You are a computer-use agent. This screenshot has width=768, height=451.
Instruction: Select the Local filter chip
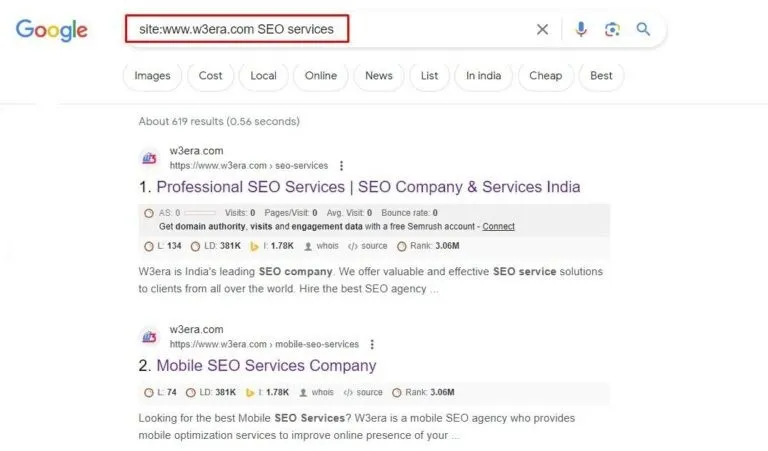pos(264,76)
